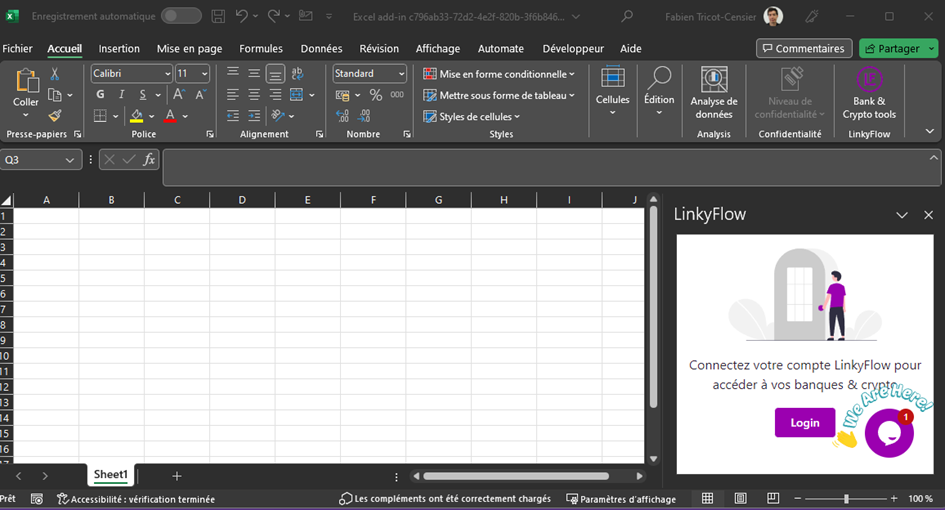Screen dimensions: 945x510
Task: Apply italic formatting
Action: coord(121,94)
